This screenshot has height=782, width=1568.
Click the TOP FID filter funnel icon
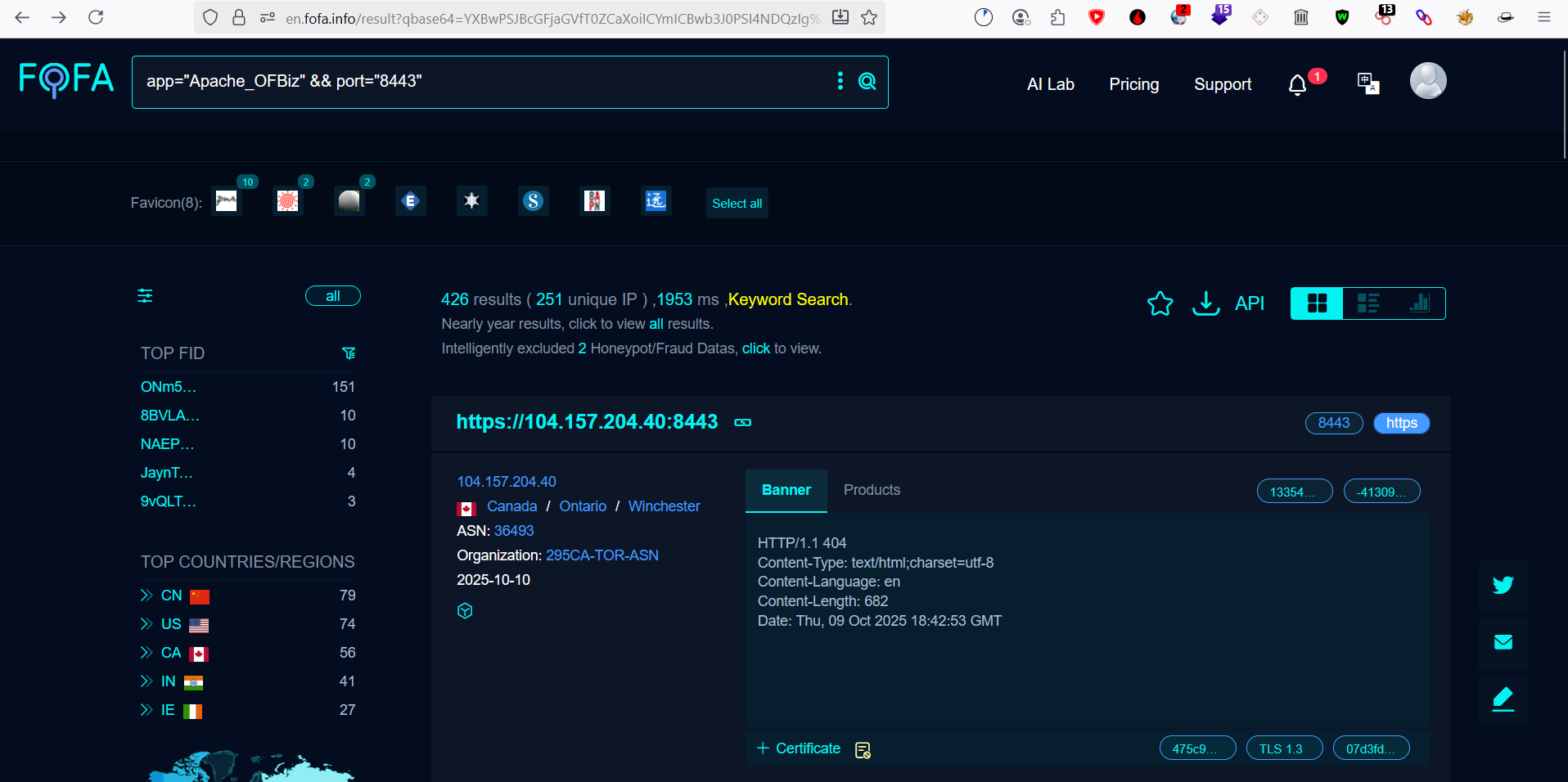[349, 353]
